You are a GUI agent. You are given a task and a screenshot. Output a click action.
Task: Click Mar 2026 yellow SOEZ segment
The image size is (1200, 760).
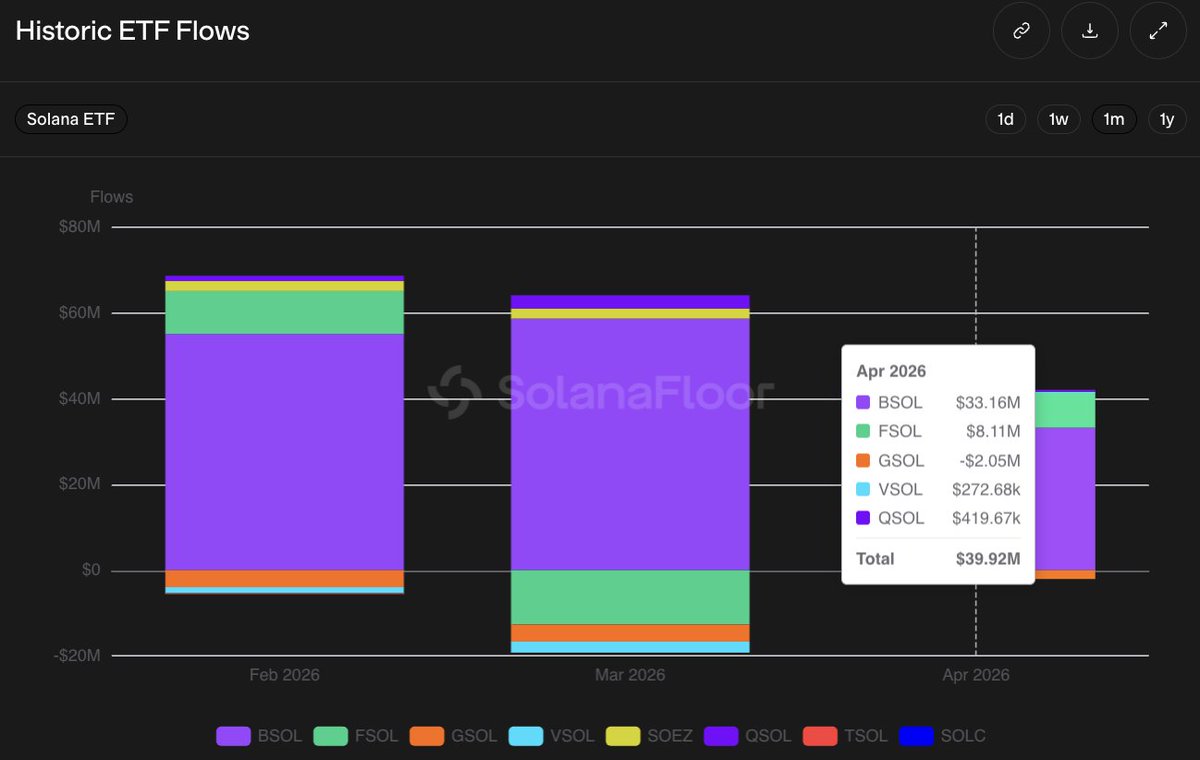tap(630, 313)
